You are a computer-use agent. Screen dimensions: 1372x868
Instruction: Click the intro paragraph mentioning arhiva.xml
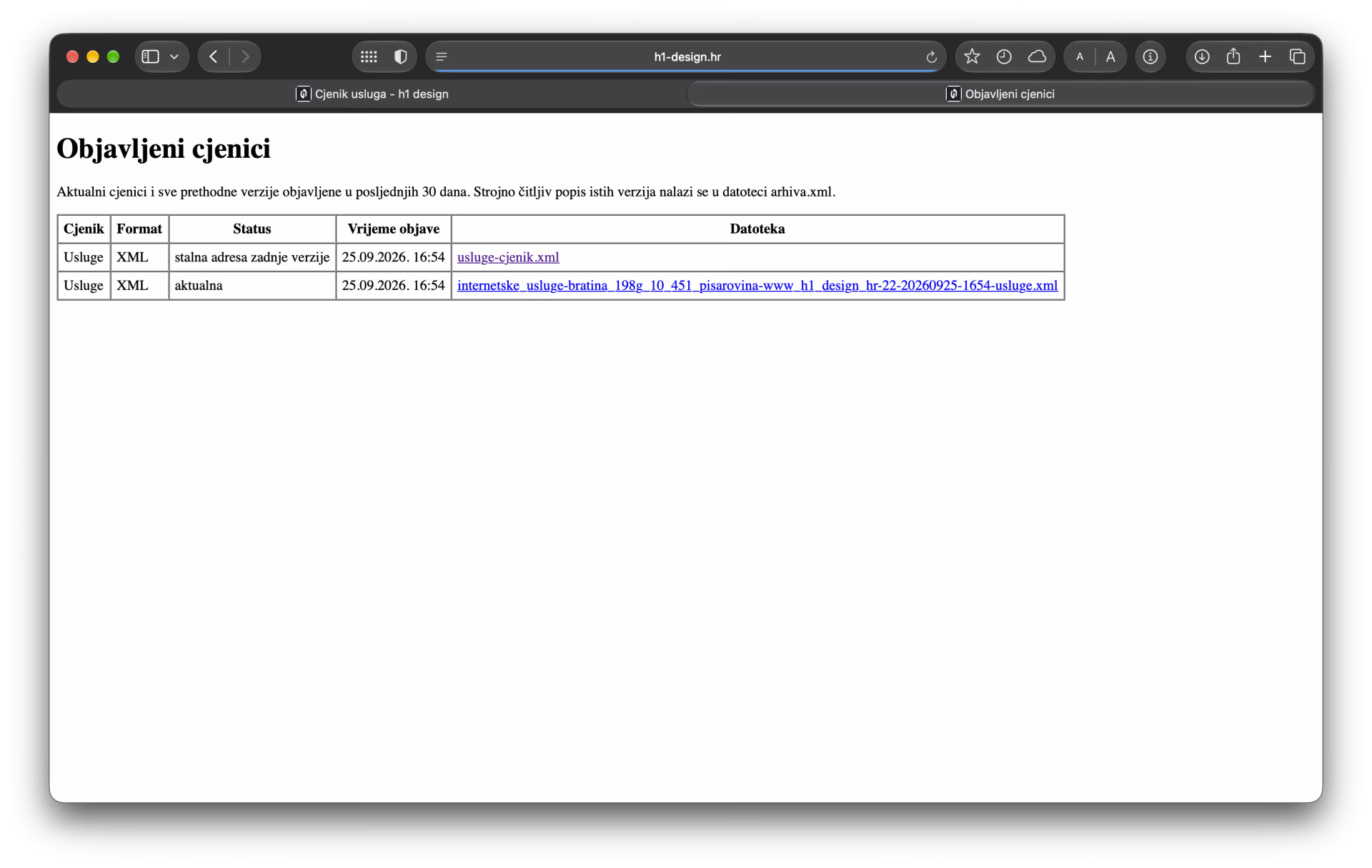click(x=446, y=191)
